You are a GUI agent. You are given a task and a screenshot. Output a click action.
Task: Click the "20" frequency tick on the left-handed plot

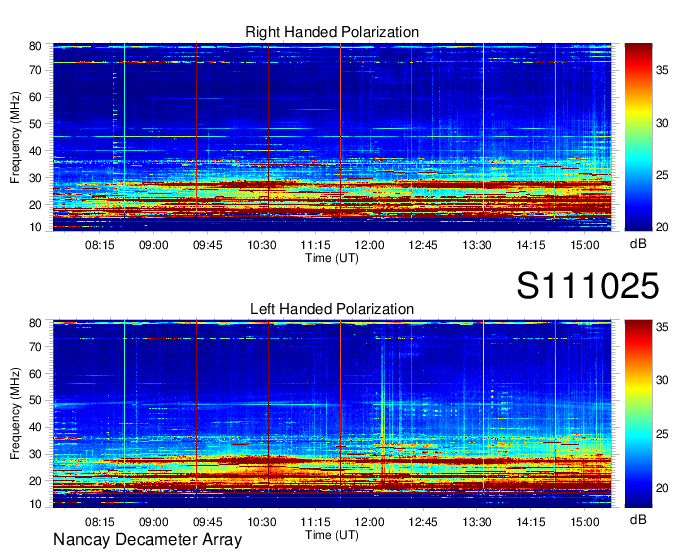point(35,481)
